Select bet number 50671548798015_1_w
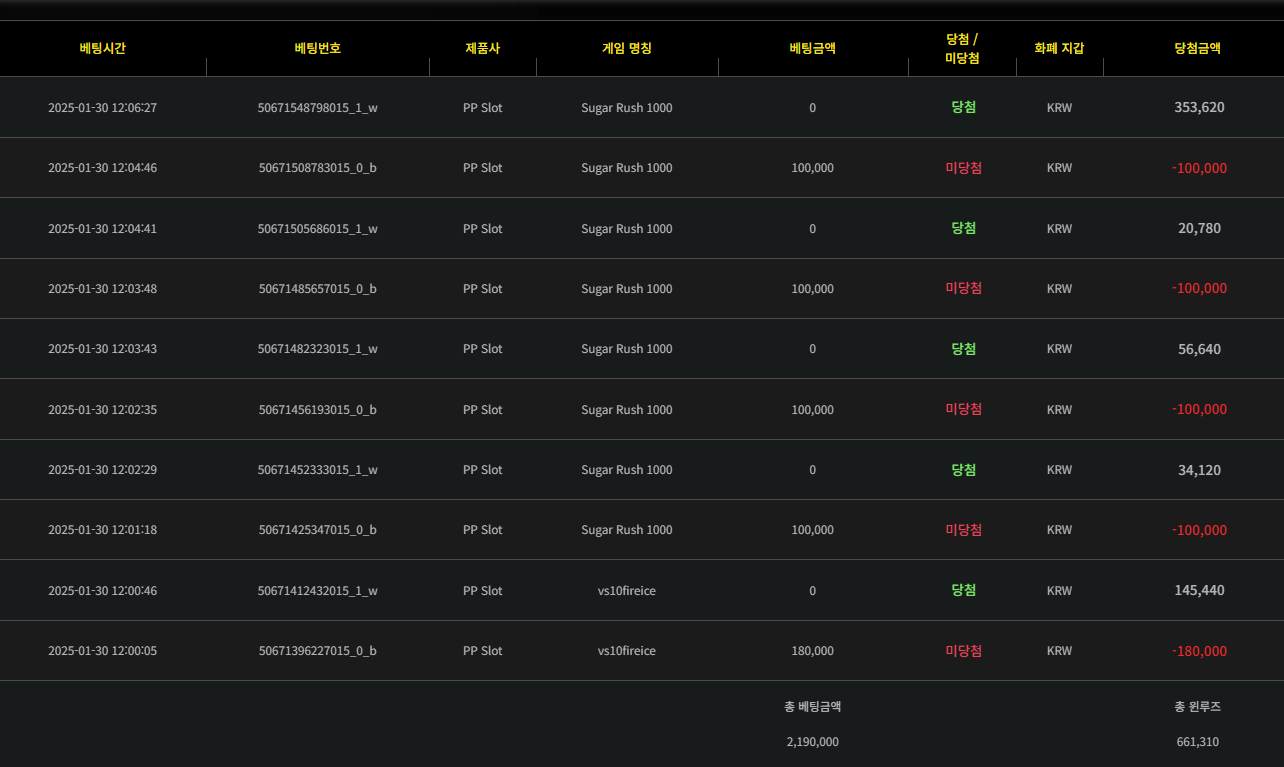 click(x=318, y=108)
